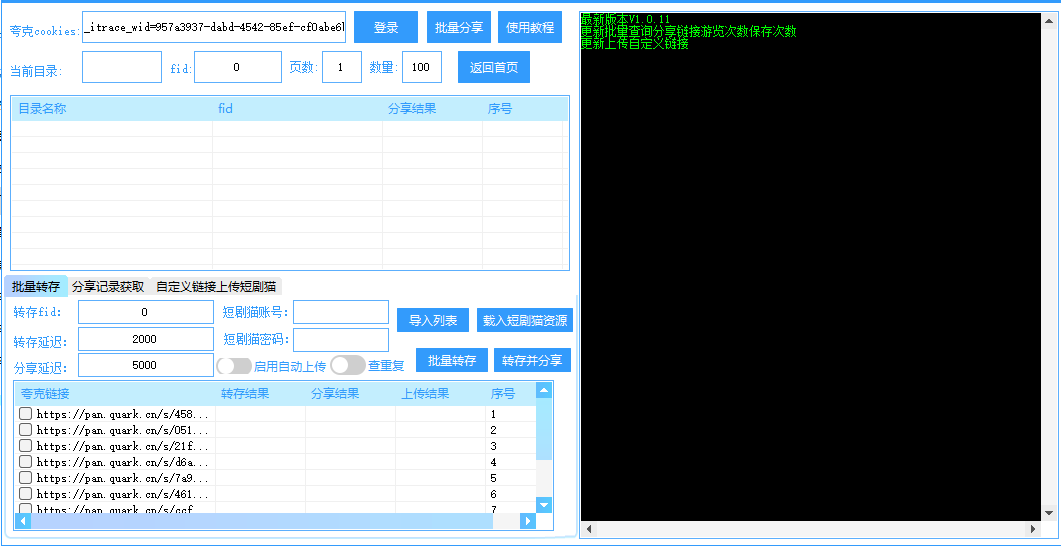Toggle 启用自动上传 switch
Screen dimensions: 1061x546
tap(234, 366)
